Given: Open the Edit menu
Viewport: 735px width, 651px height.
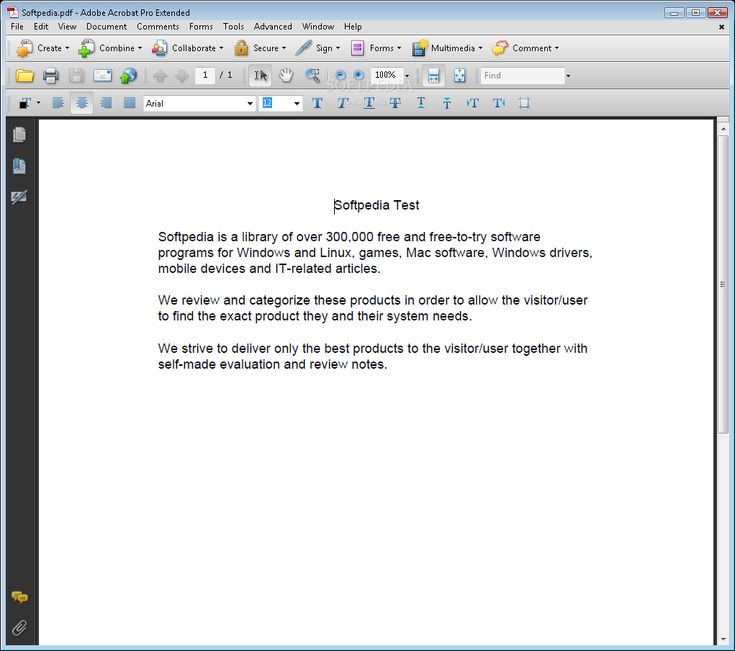Looking at the screenshot, I should coord(41,27).
